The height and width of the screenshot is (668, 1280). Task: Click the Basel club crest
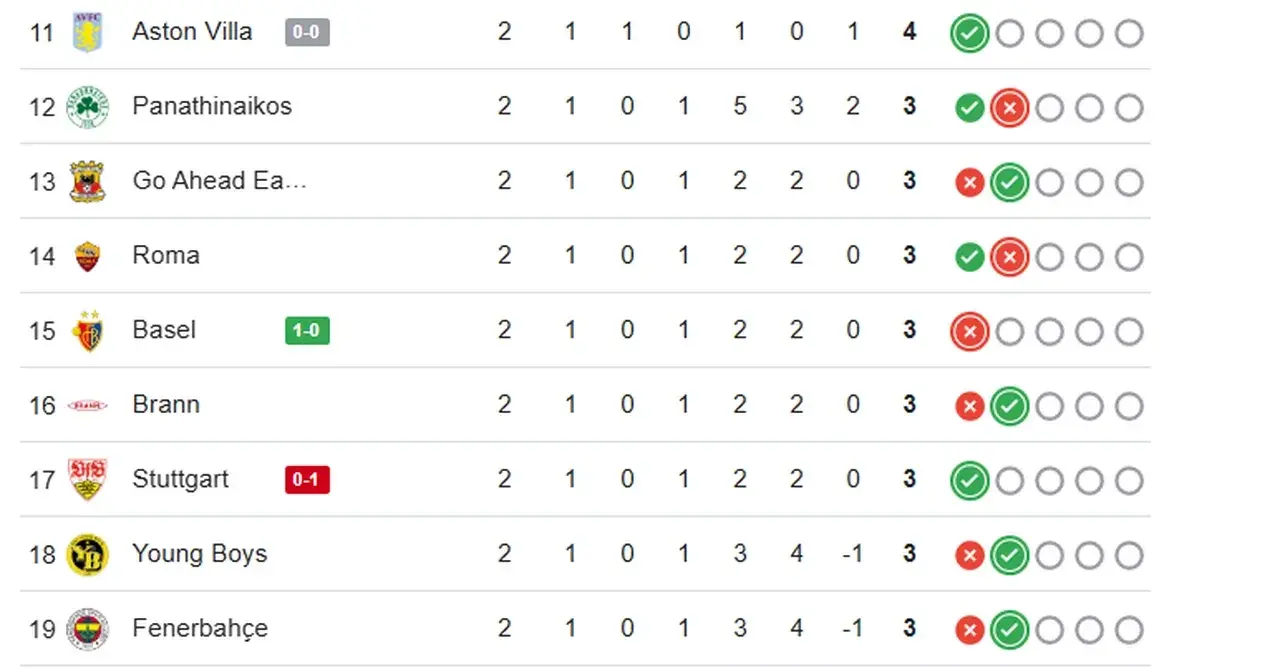[87, 330]
